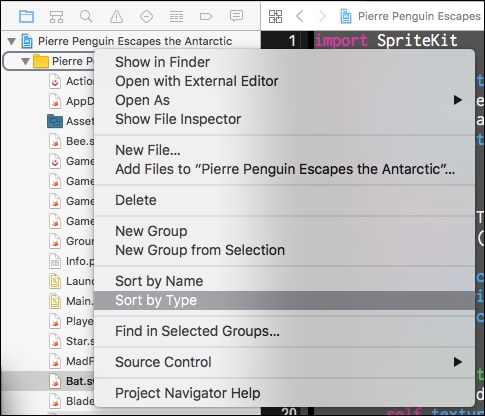Open the Project navigator folder icon
Viewport: 485px width, 416px height.
pos(26,16)
